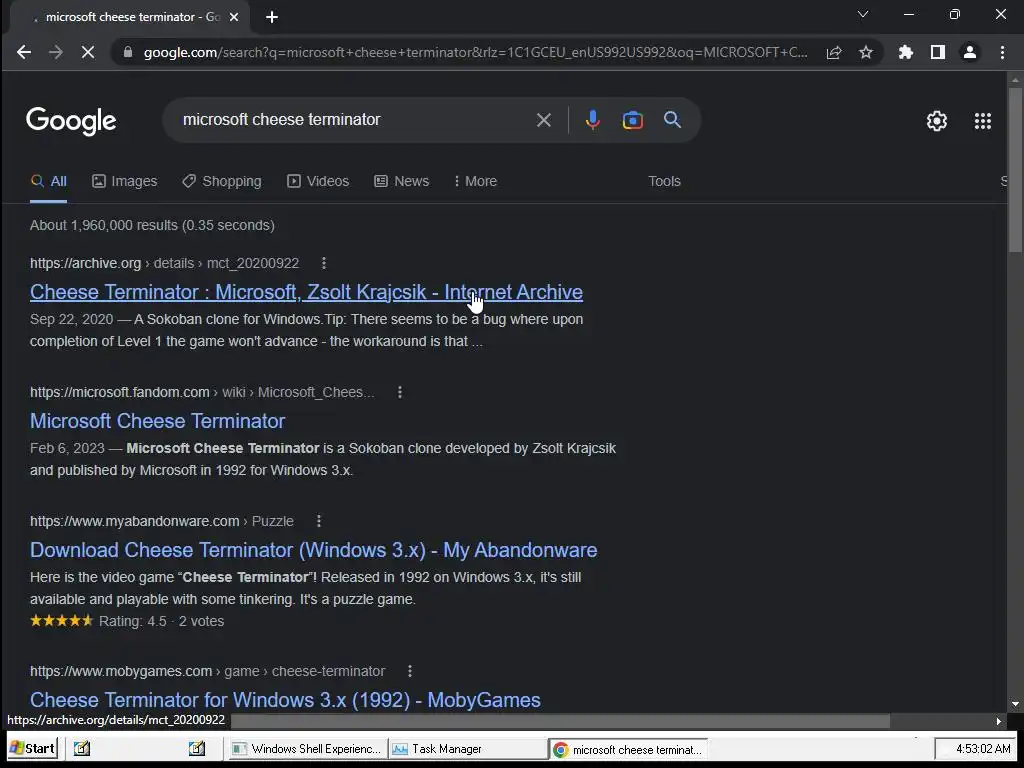This screenshot has width=1024, height=768.
Task: Go back to the previous page
Action: click(x=24, y=52)
